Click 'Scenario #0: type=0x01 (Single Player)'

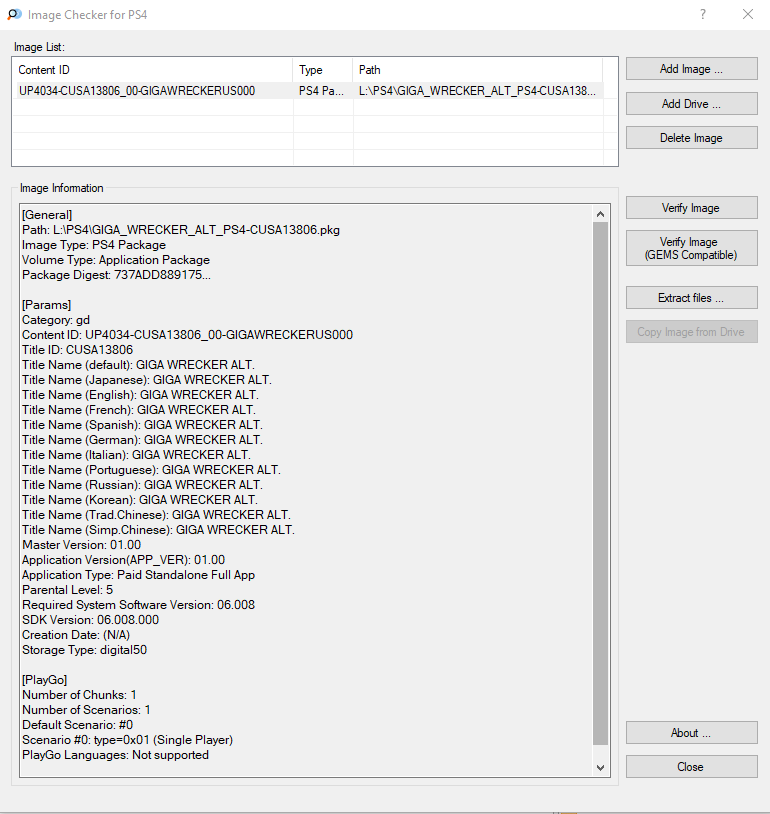click(x=127, y=741)
